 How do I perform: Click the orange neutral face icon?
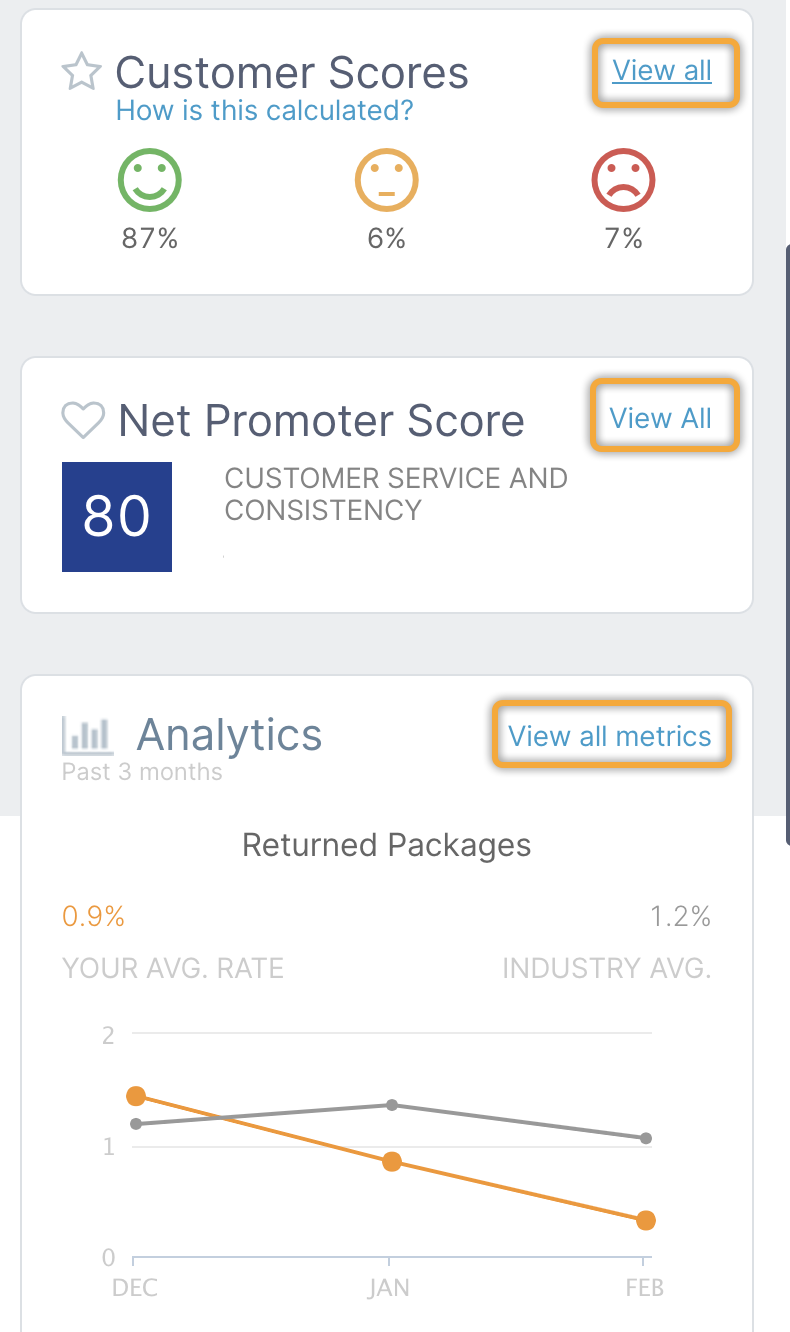click(x=386, y=182)
